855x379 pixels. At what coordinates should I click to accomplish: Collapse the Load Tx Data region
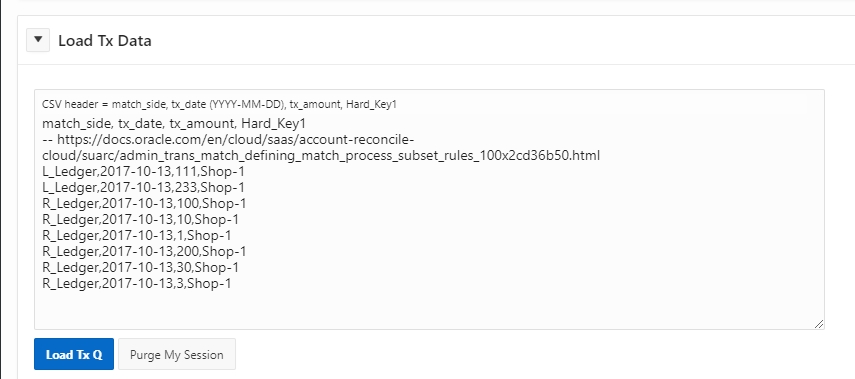pos(38,40)
